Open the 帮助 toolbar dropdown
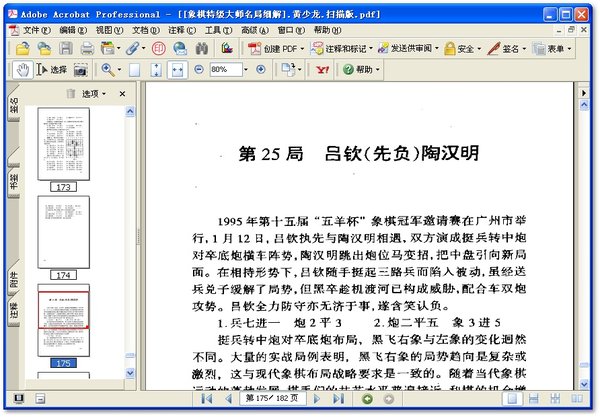Viewport: 600px width, 417px height. (361, 70)
